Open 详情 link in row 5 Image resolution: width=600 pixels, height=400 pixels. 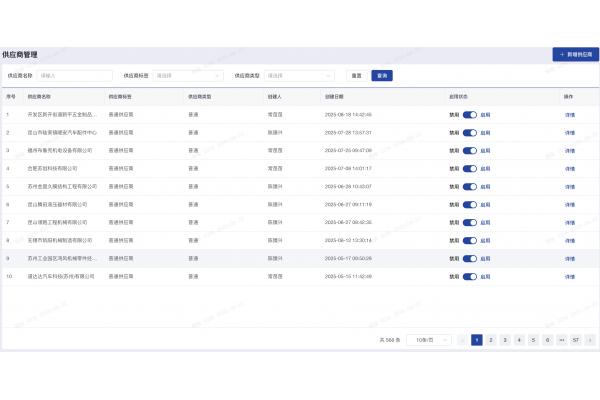(569, 187)
